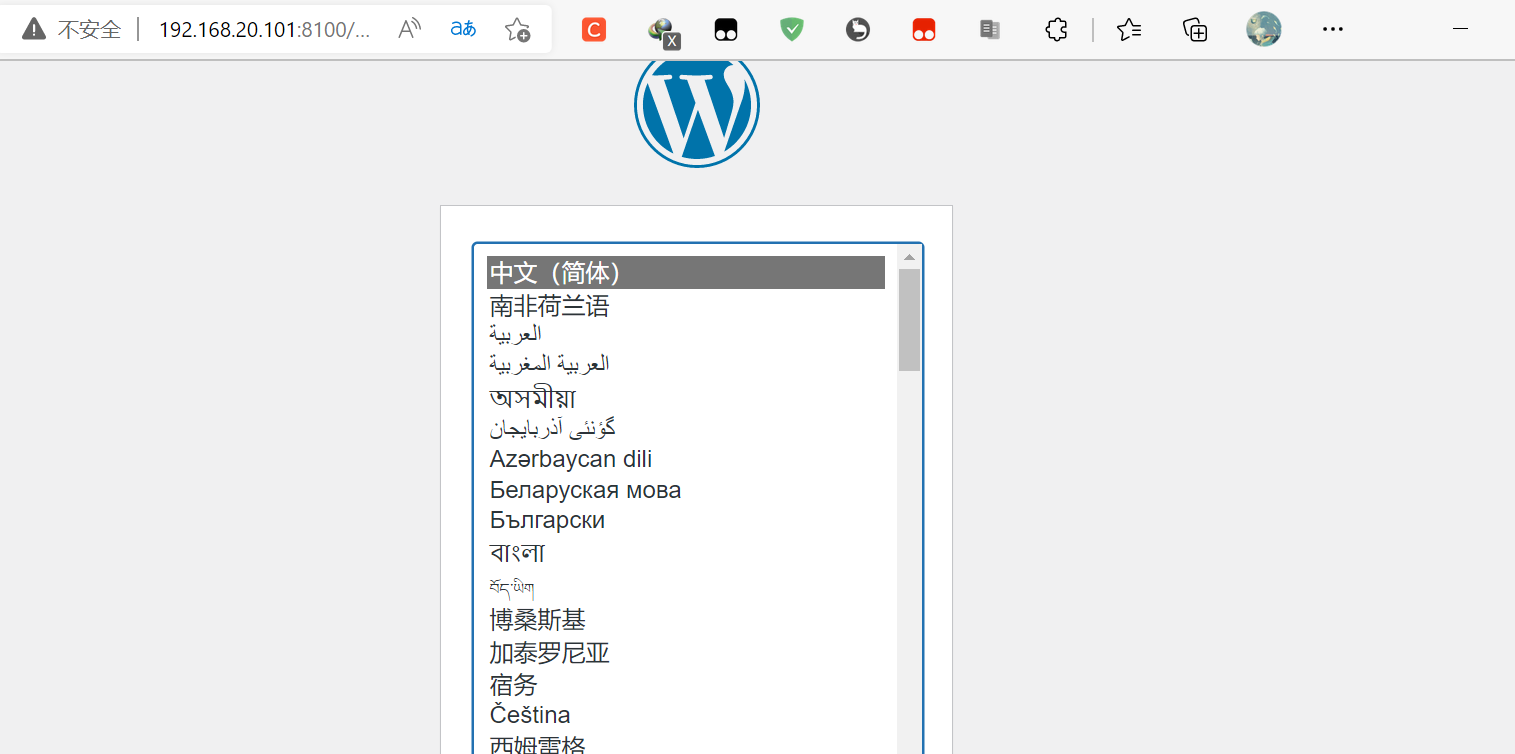1515x754 pixels.
Task: Minimize the browser window
Action: click(x=1460, y=30)
